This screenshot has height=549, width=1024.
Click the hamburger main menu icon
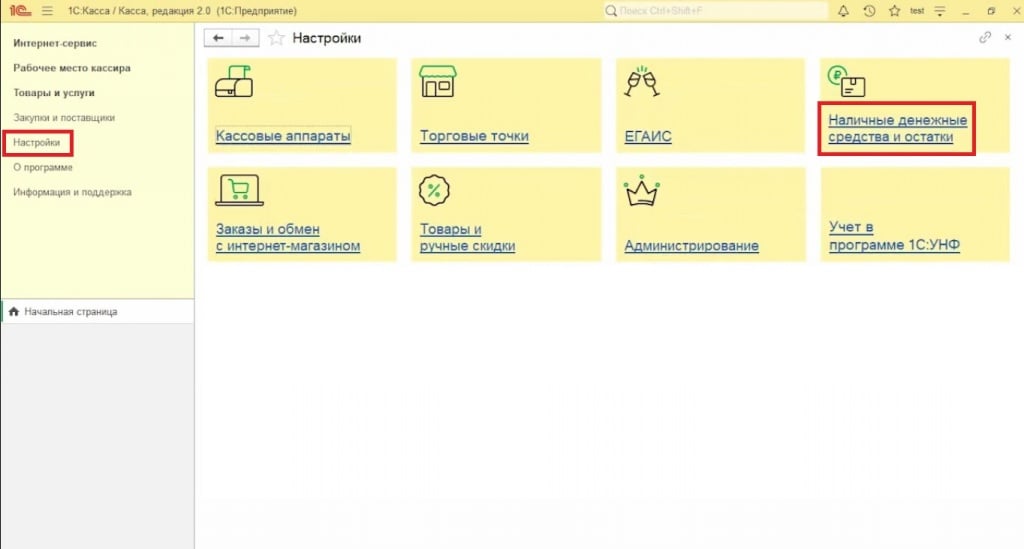(x=47, y=11)
